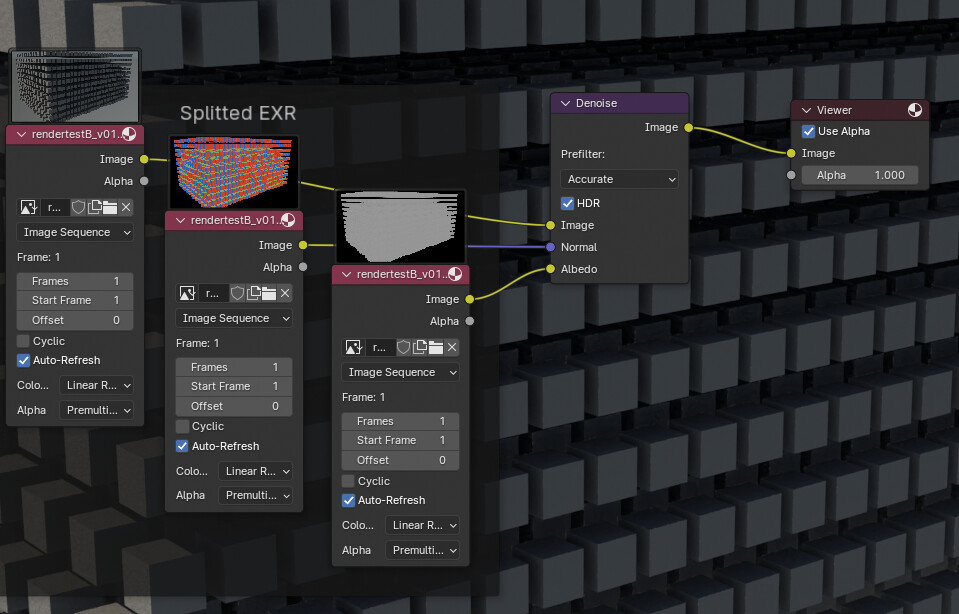The image size is (959, 614).
Task: Click the image datablock icon on the lowest image node
Action: tap(353, 347)
